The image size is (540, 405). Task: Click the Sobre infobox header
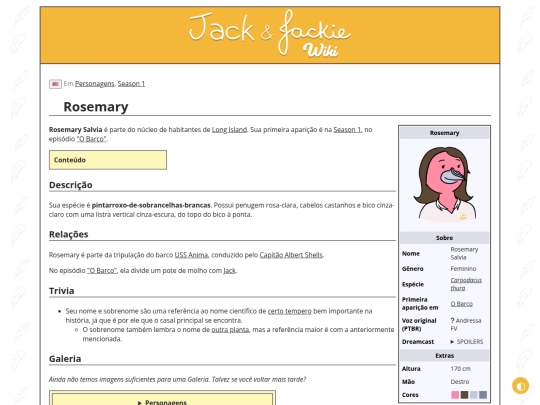444,238
